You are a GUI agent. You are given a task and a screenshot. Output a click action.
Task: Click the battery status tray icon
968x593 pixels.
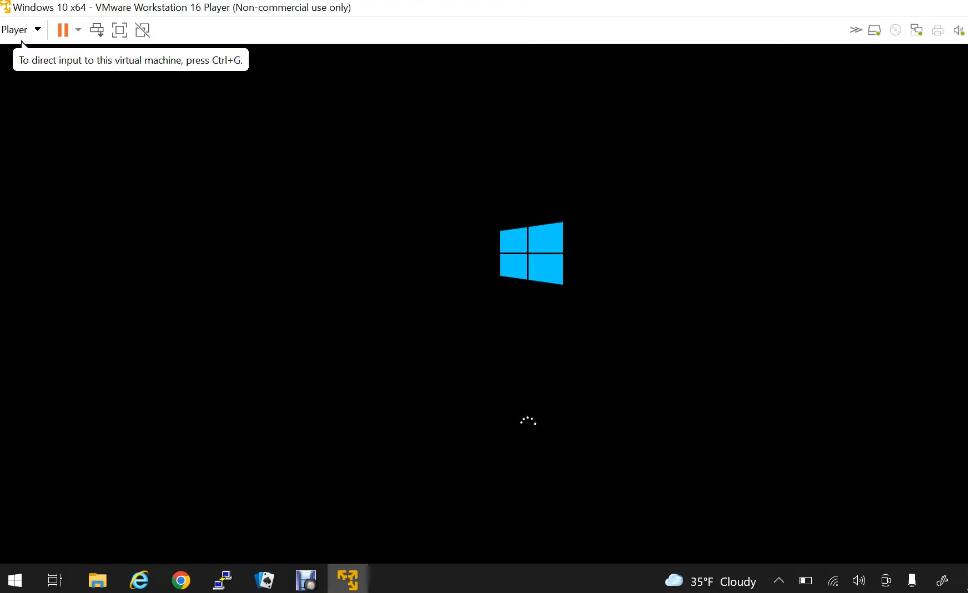806,581
